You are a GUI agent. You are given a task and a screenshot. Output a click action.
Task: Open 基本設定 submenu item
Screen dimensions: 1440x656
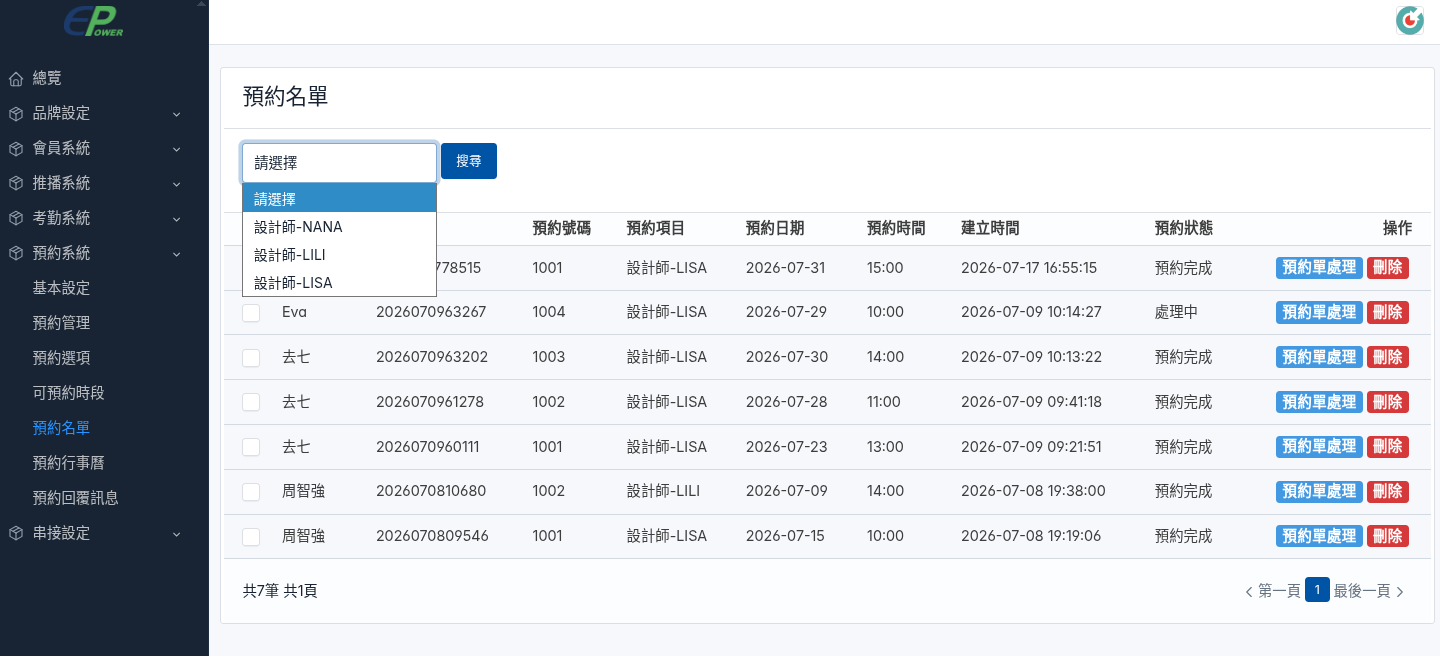pyautogui.click(x=61, y=288)
